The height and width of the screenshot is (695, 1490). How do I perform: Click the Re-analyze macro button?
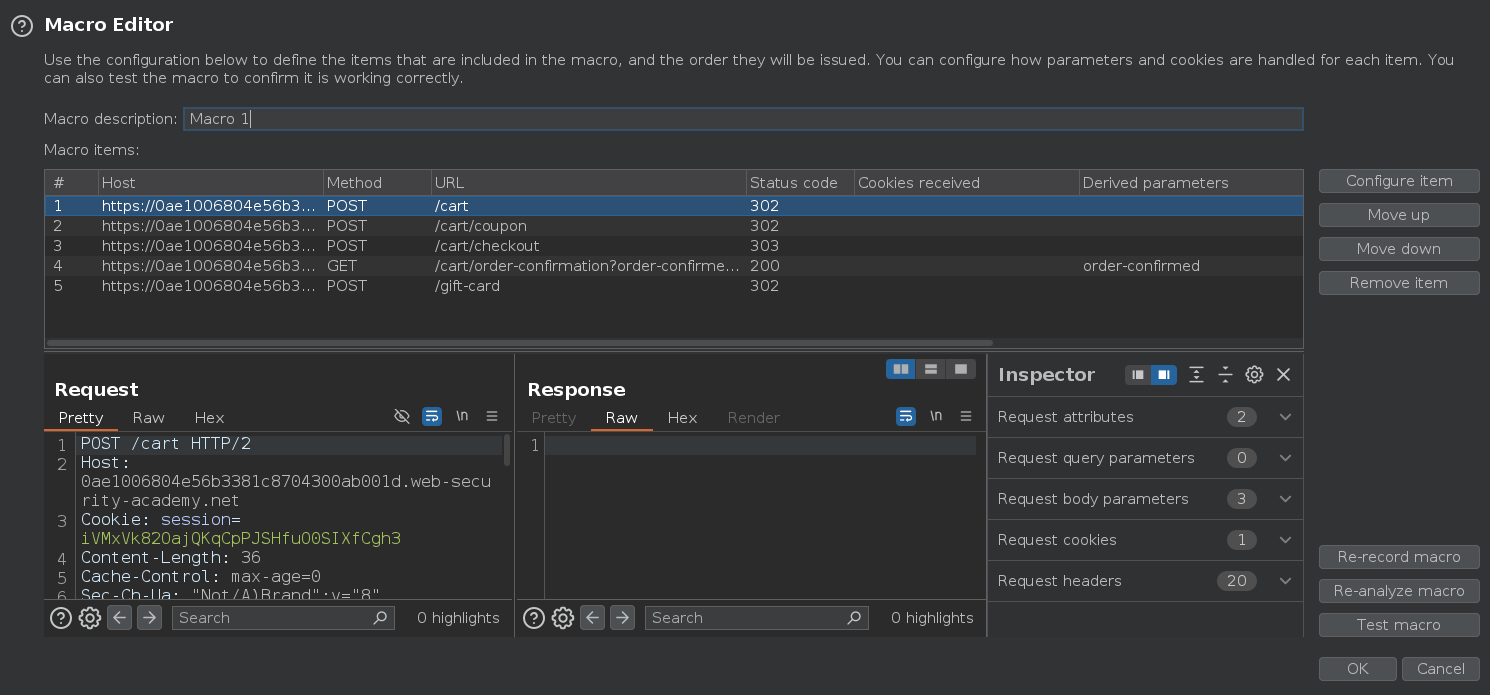1399,591
